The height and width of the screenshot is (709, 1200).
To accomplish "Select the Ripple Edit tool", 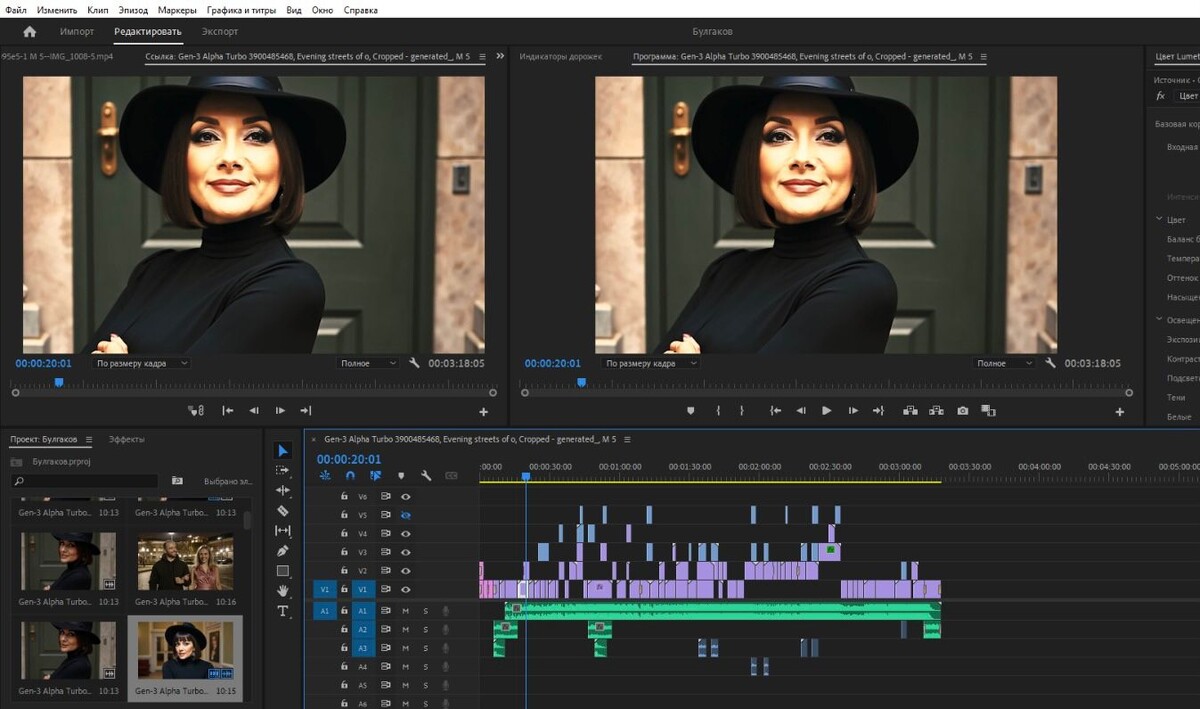I will coord(283,491).
